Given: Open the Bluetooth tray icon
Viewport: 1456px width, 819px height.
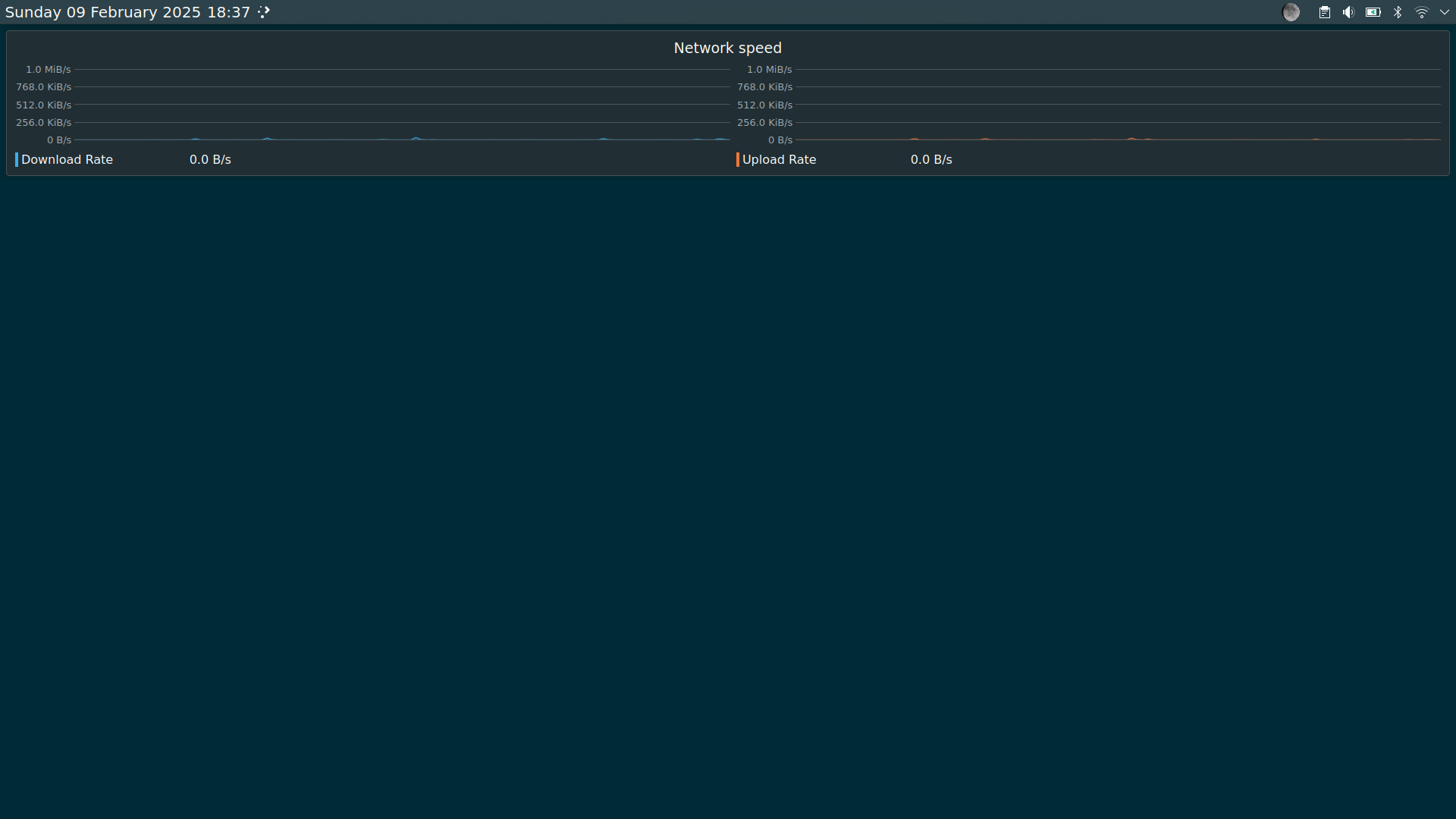Looking at the screenshot, I should [x=1398, y=12].
